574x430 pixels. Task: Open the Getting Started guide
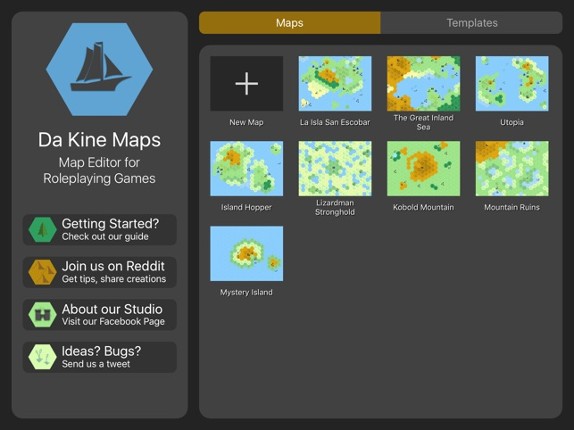coord(100,230)
